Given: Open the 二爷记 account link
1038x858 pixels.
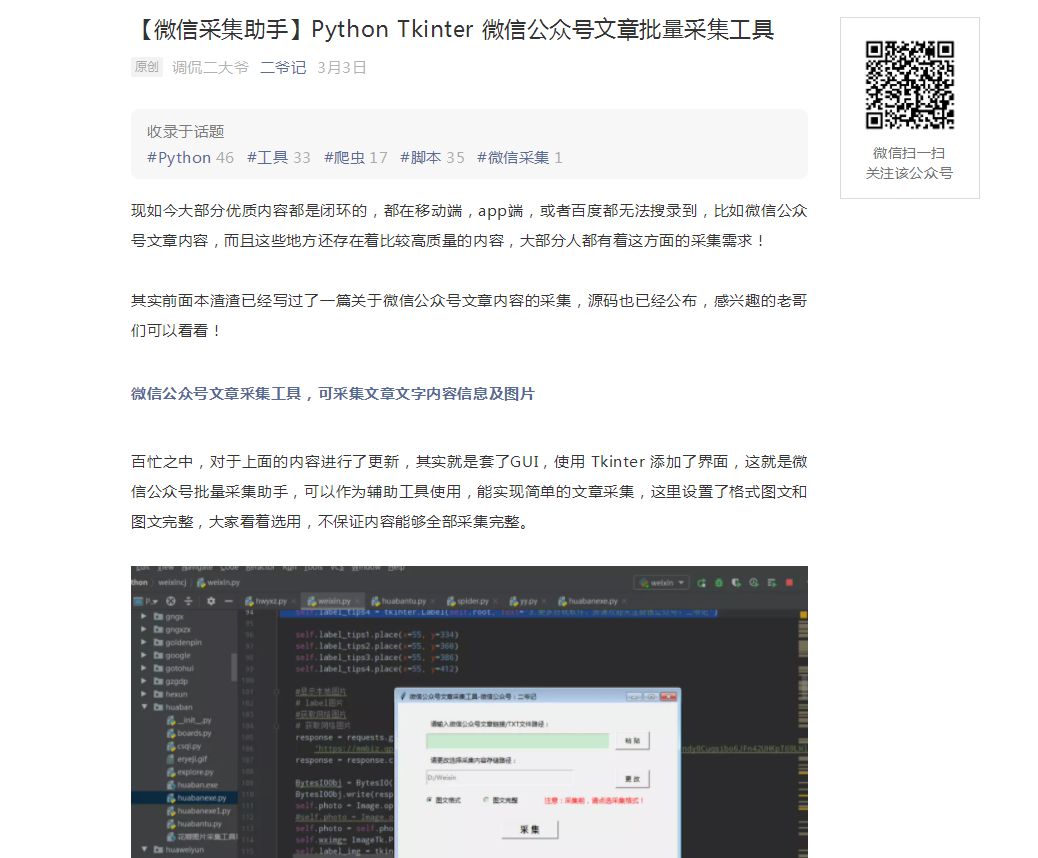Looking at the screenshot, I should pos(283,67).
